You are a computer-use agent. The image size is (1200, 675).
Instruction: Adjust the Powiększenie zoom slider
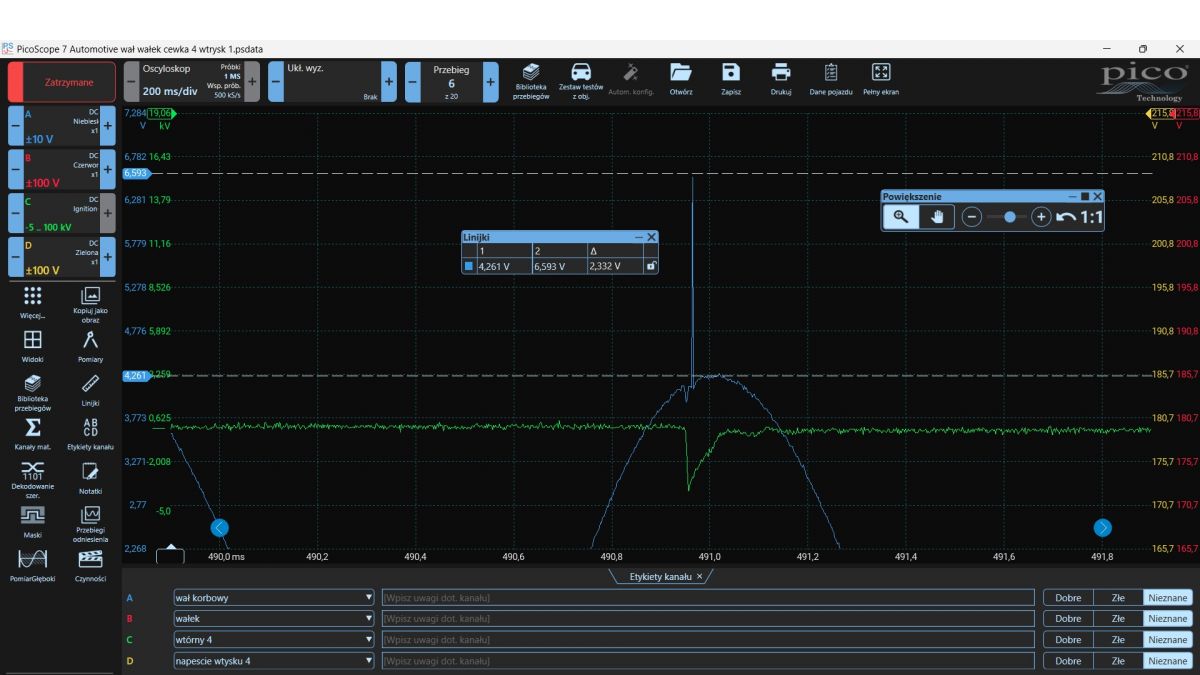1008,217
